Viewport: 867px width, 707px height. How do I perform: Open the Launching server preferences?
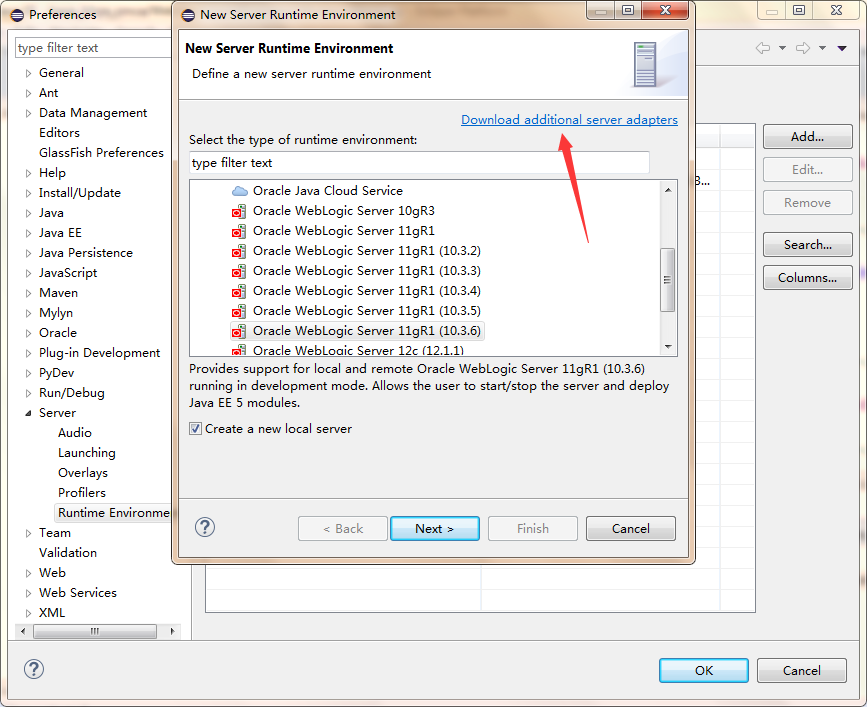tap(87, 453)
